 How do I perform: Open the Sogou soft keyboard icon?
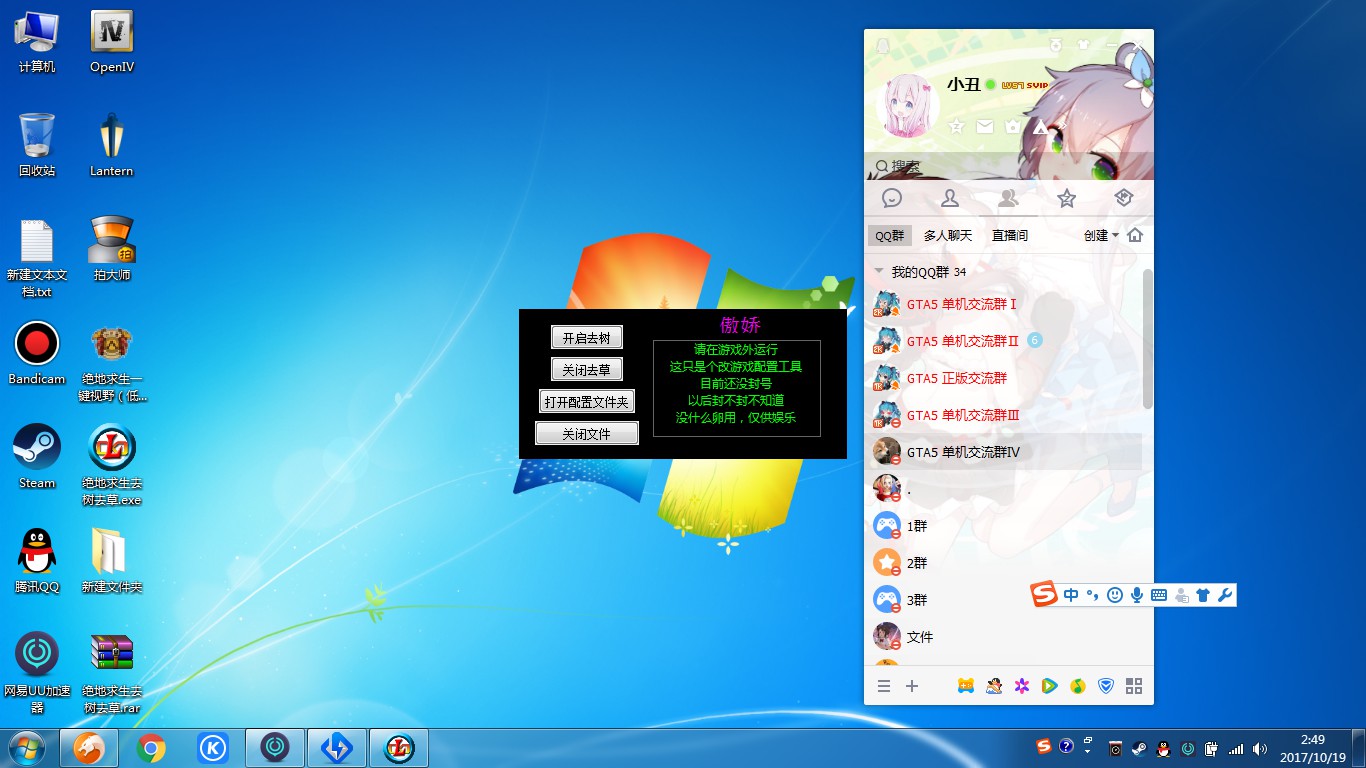point(1159,595)
